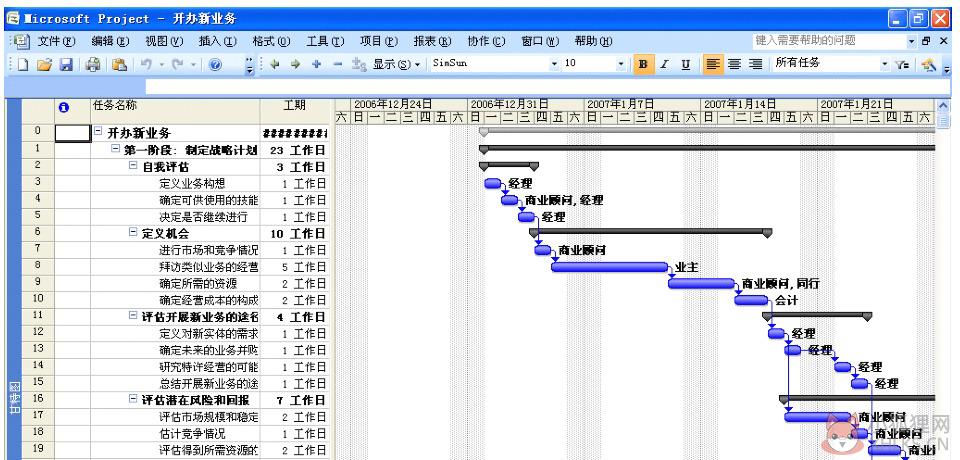Image resolution: width=960 pixels, height=460 pixels.
Task: Select the Gantt bar for 拜访类似业务的经营 labeled 业主
Action: (x=609, y=266)
